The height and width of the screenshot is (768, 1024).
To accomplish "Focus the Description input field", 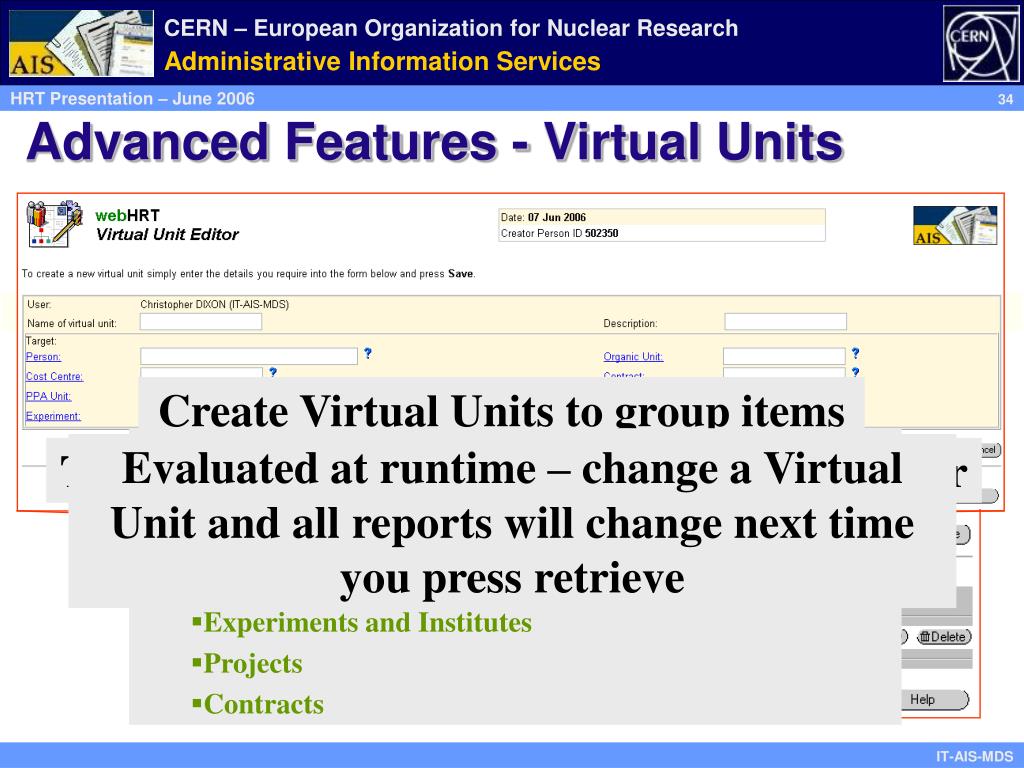I will tap(786, 321).
